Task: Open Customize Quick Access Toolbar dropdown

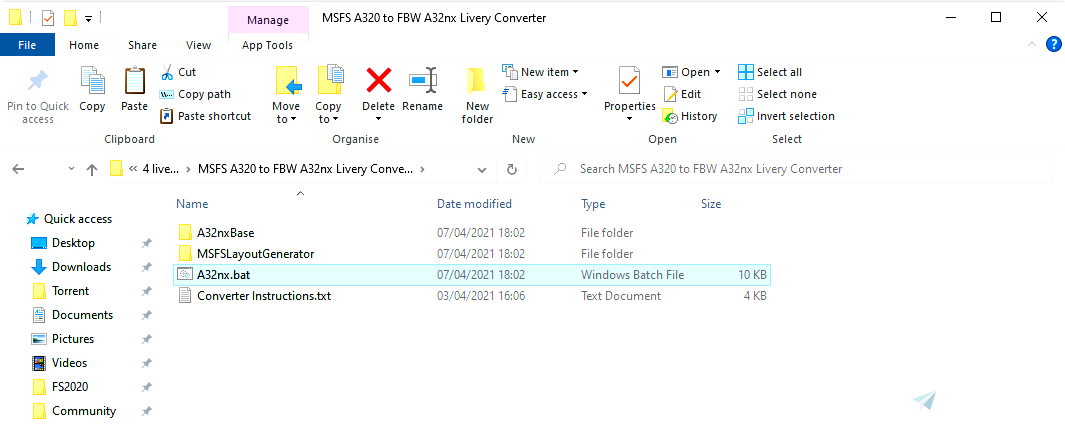Action: coord(89,18)
